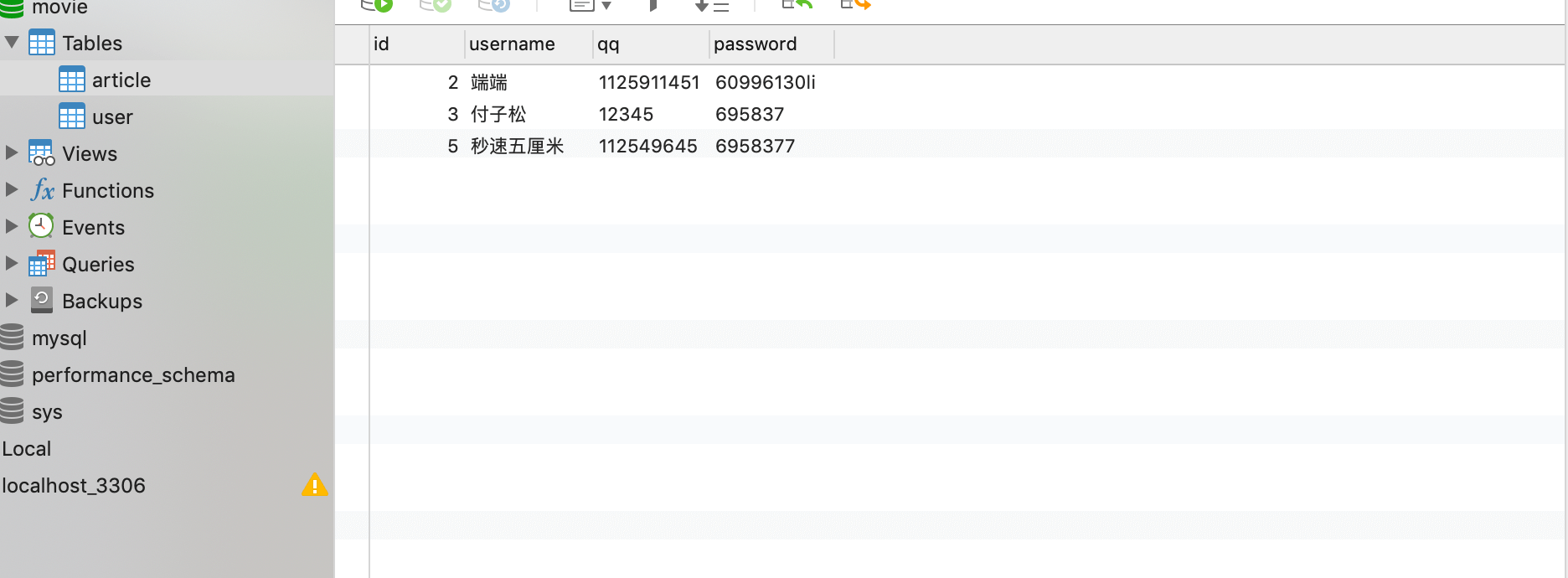Expand the Views tree node
Viewport: 1568px width, 578px height.
pos(12,153)
